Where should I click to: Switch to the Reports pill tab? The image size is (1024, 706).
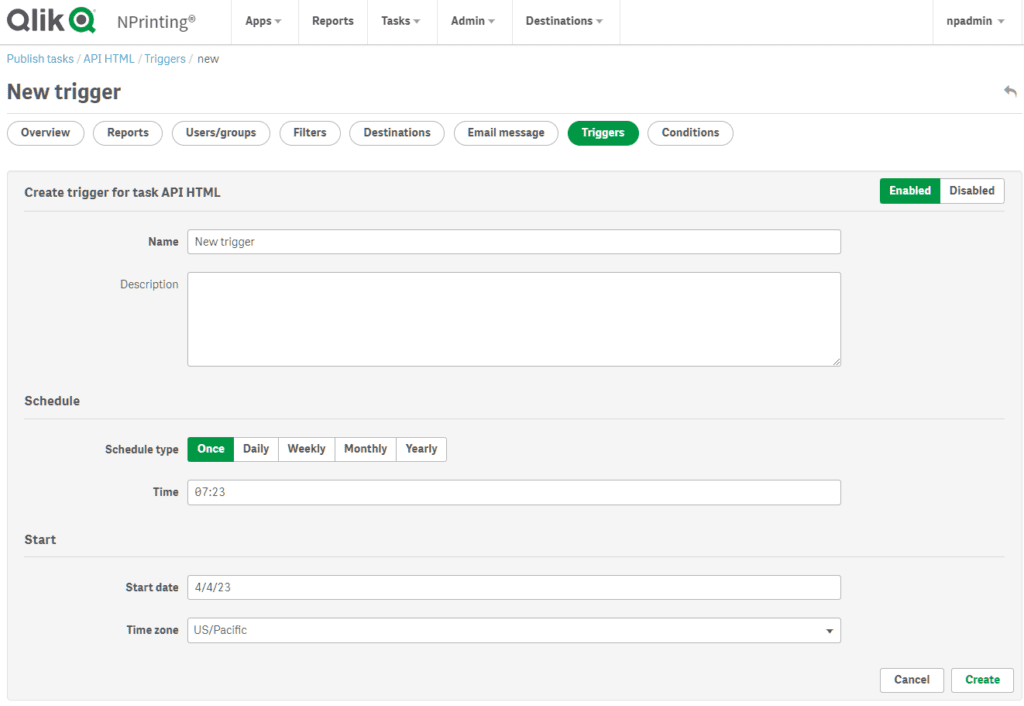click(127, 133)
